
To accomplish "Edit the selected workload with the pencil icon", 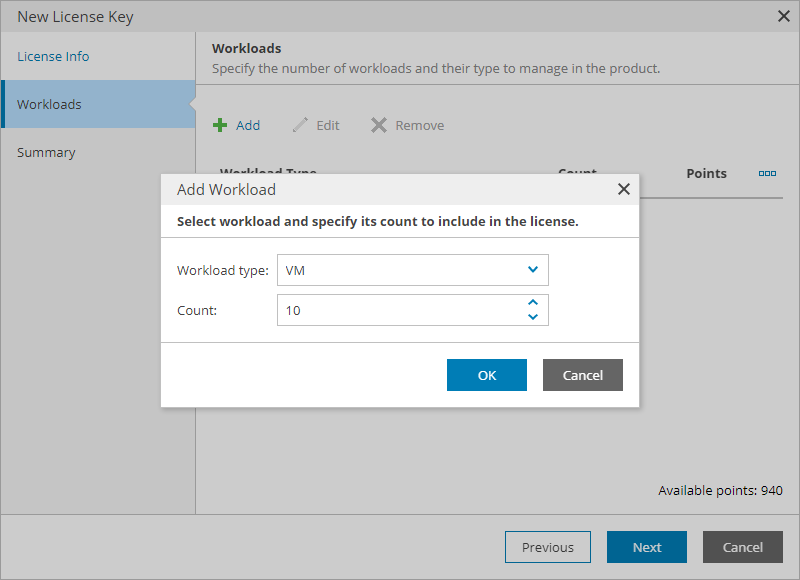I will point(315,125).
